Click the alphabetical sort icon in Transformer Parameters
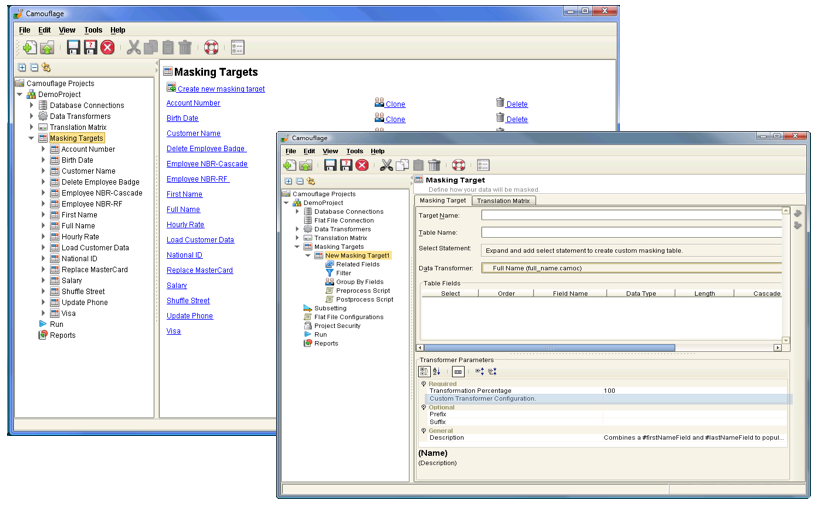 pos(436,371)
